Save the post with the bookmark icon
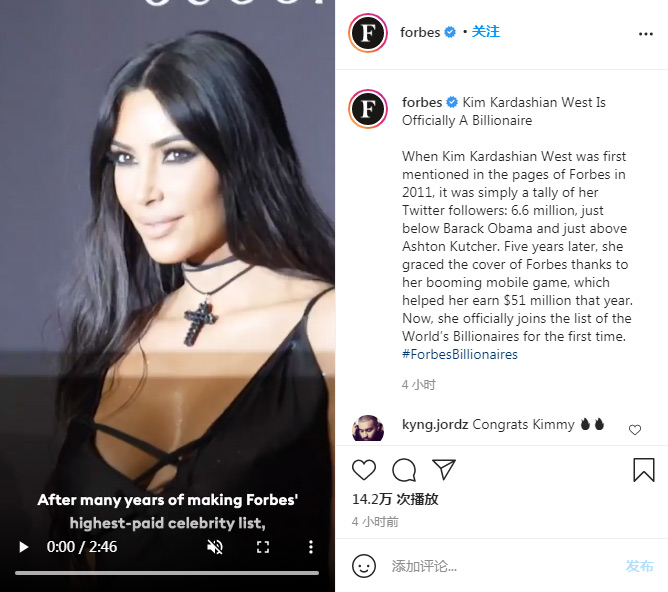 643,470
